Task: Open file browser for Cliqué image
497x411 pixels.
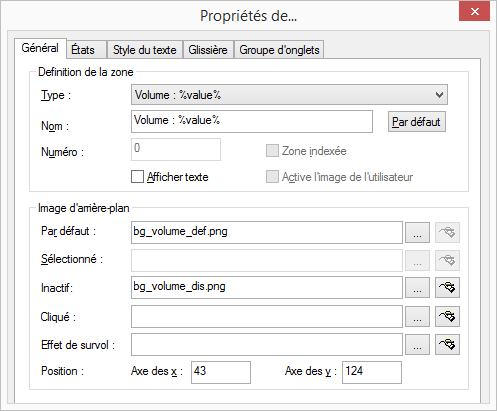Action: [x=417, y=316]
